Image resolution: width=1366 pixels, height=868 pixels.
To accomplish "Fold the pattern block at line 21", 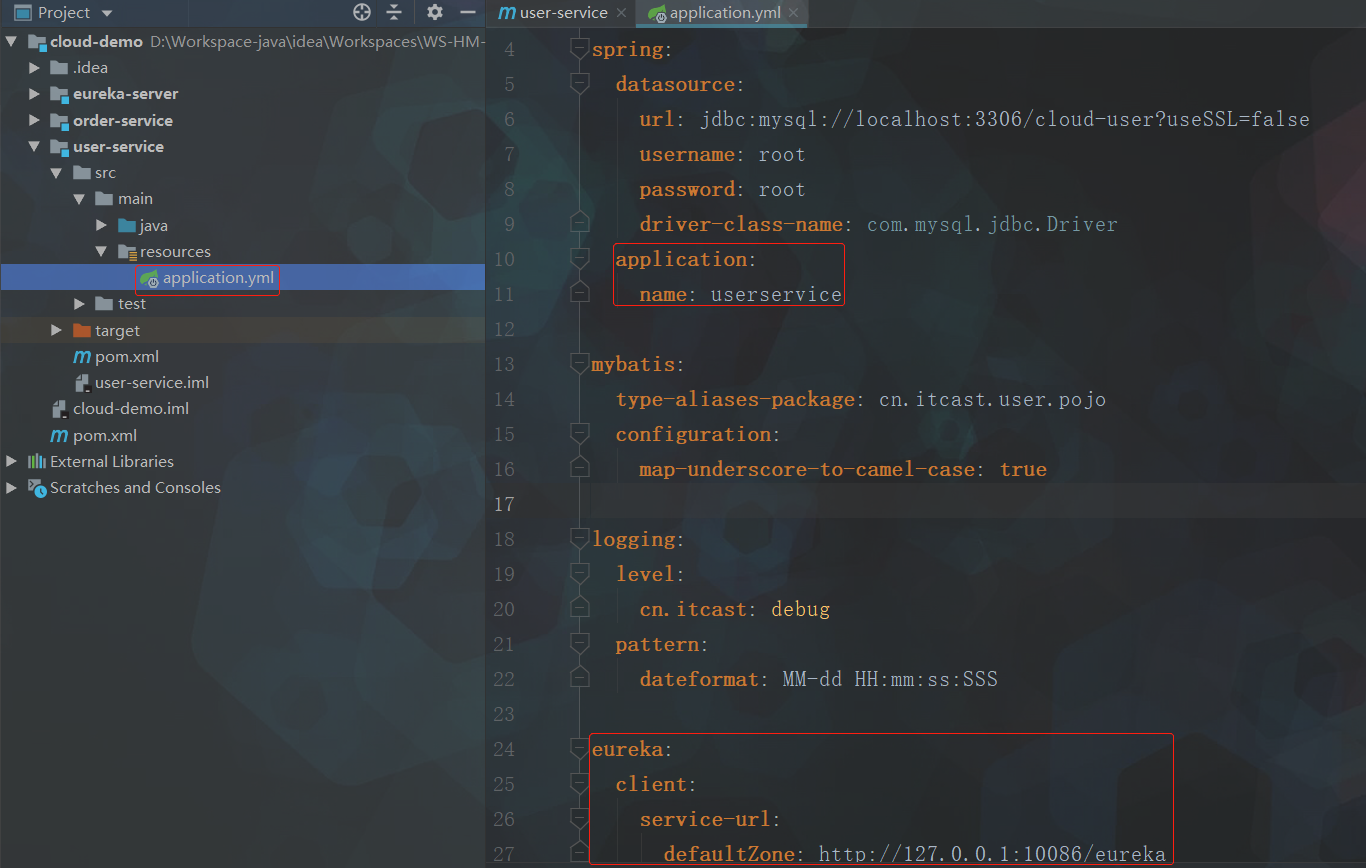I will 579,643.
